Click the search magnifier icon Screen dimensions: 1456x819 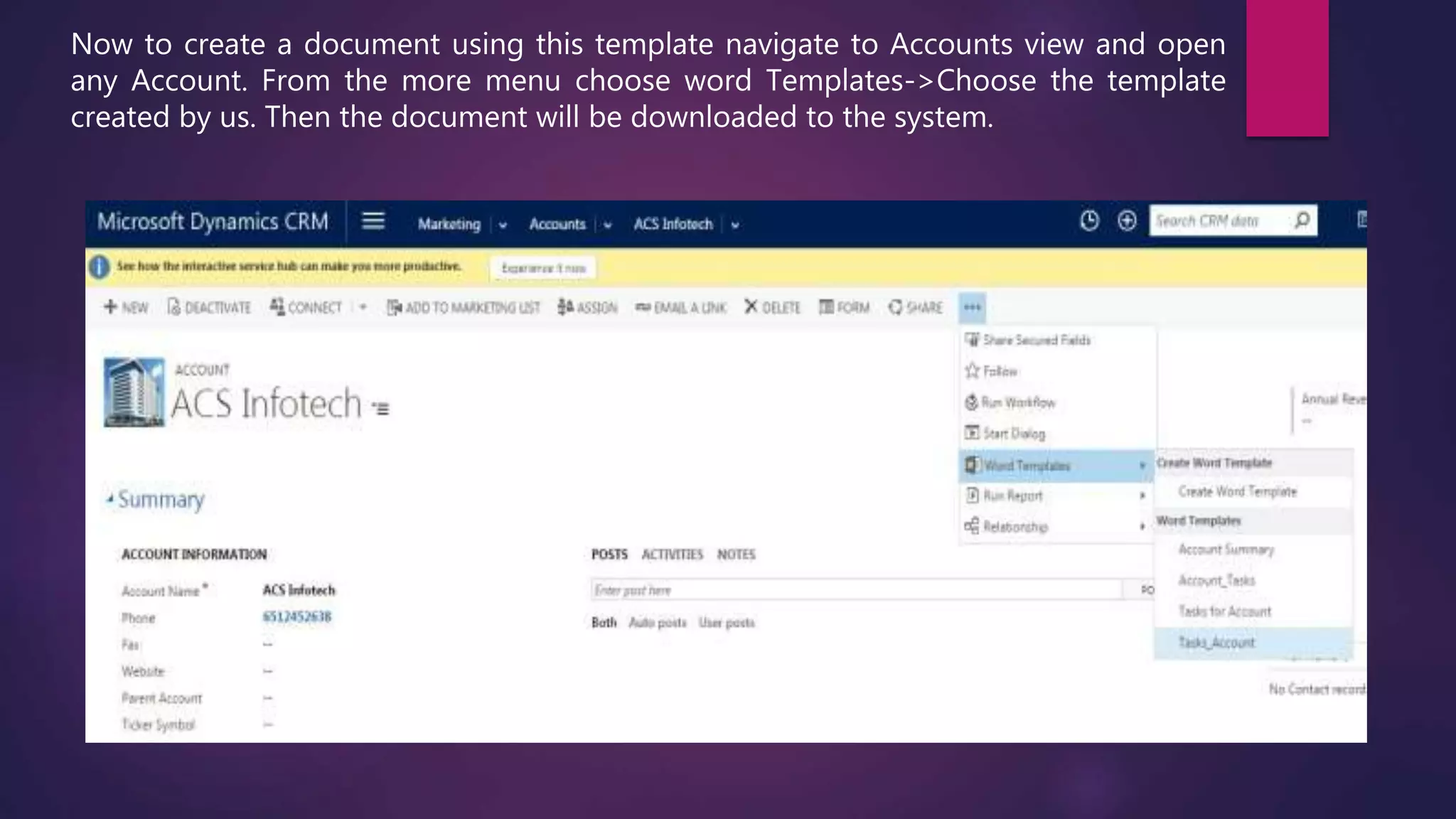[x=1302, y=220]
